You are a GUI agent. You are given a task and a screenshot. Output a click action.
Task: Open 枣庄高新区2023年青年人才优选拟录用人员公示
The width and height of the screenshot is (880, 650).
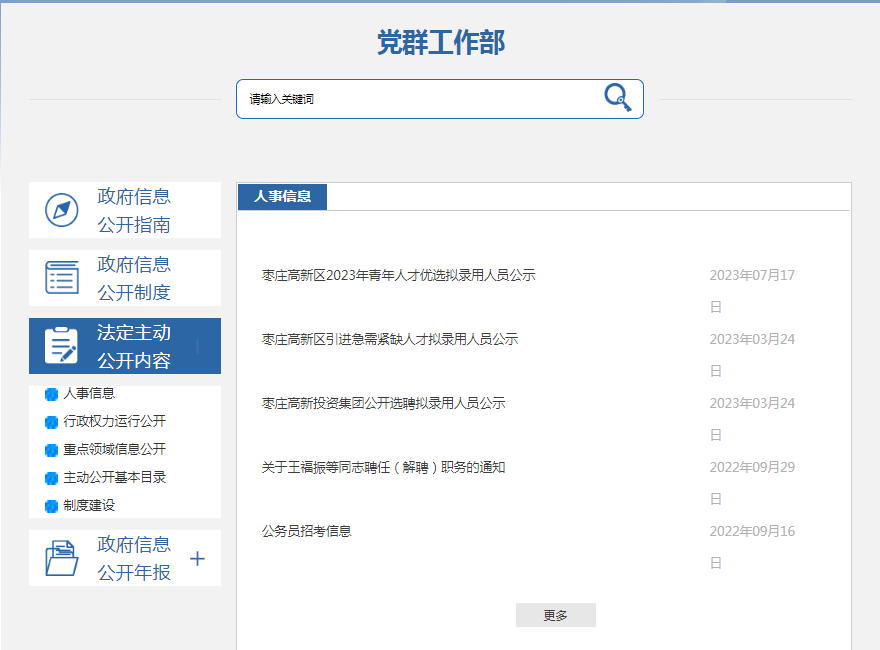tap(398, 275)
